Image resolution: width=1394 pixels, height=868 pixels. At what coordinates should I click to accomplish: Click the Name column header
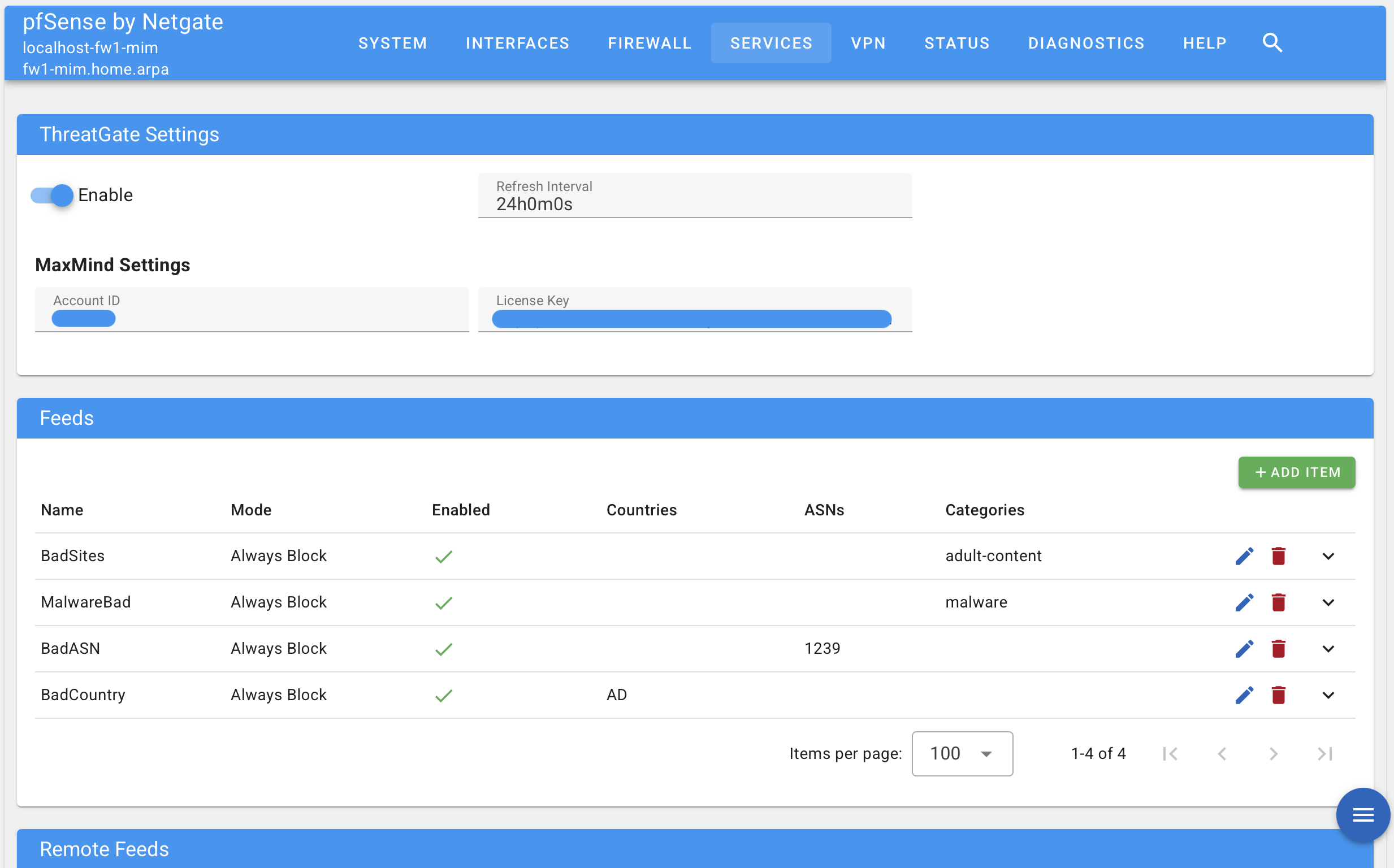(62, 510)
